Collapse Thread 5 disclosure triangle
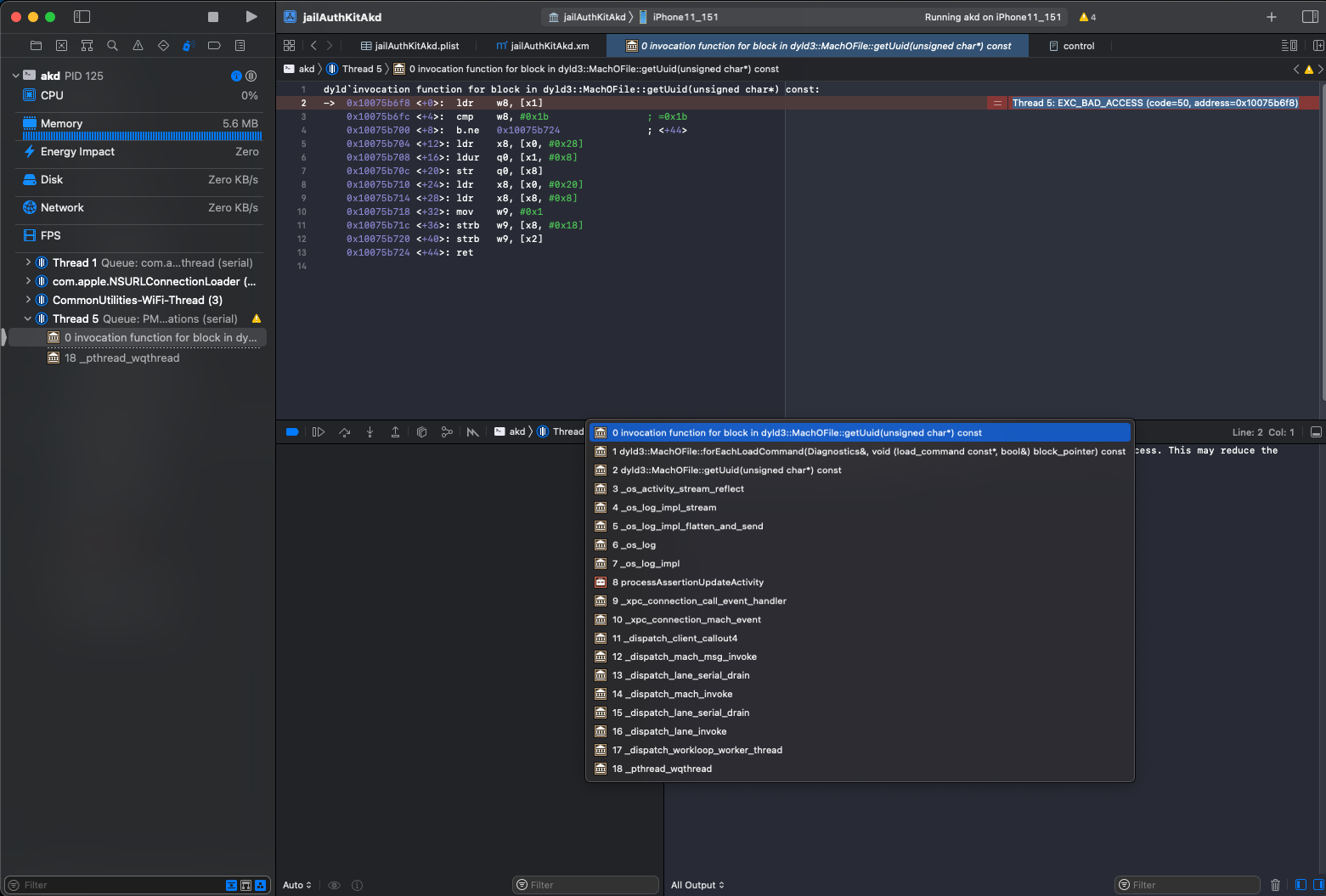1326x896 pixels. point(28,318)
